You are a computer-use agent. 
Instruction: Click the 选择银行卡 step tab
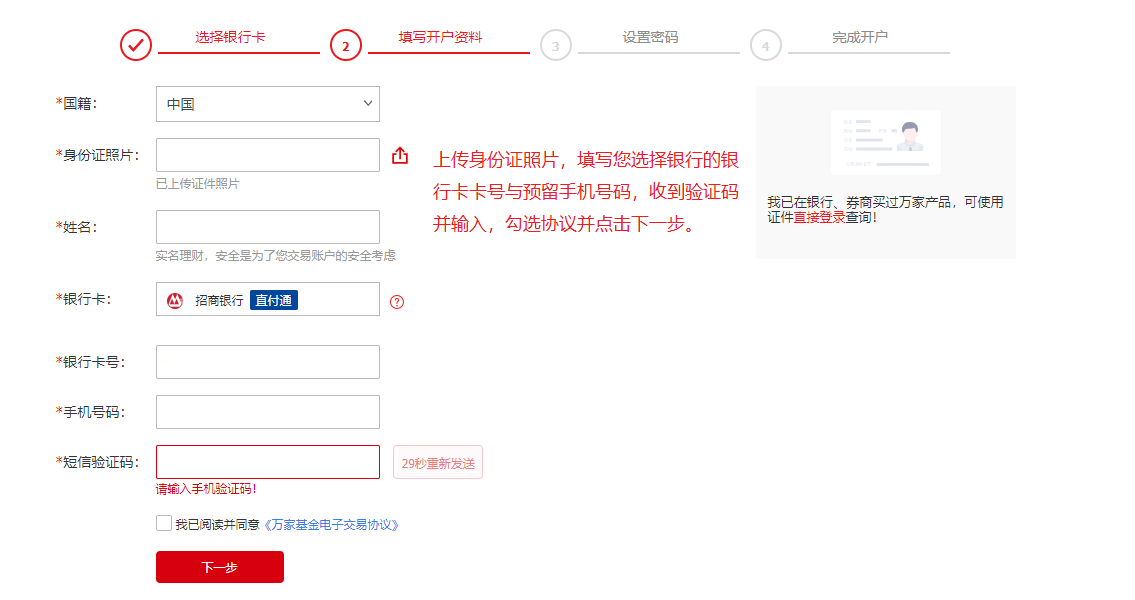click(230, 37)
